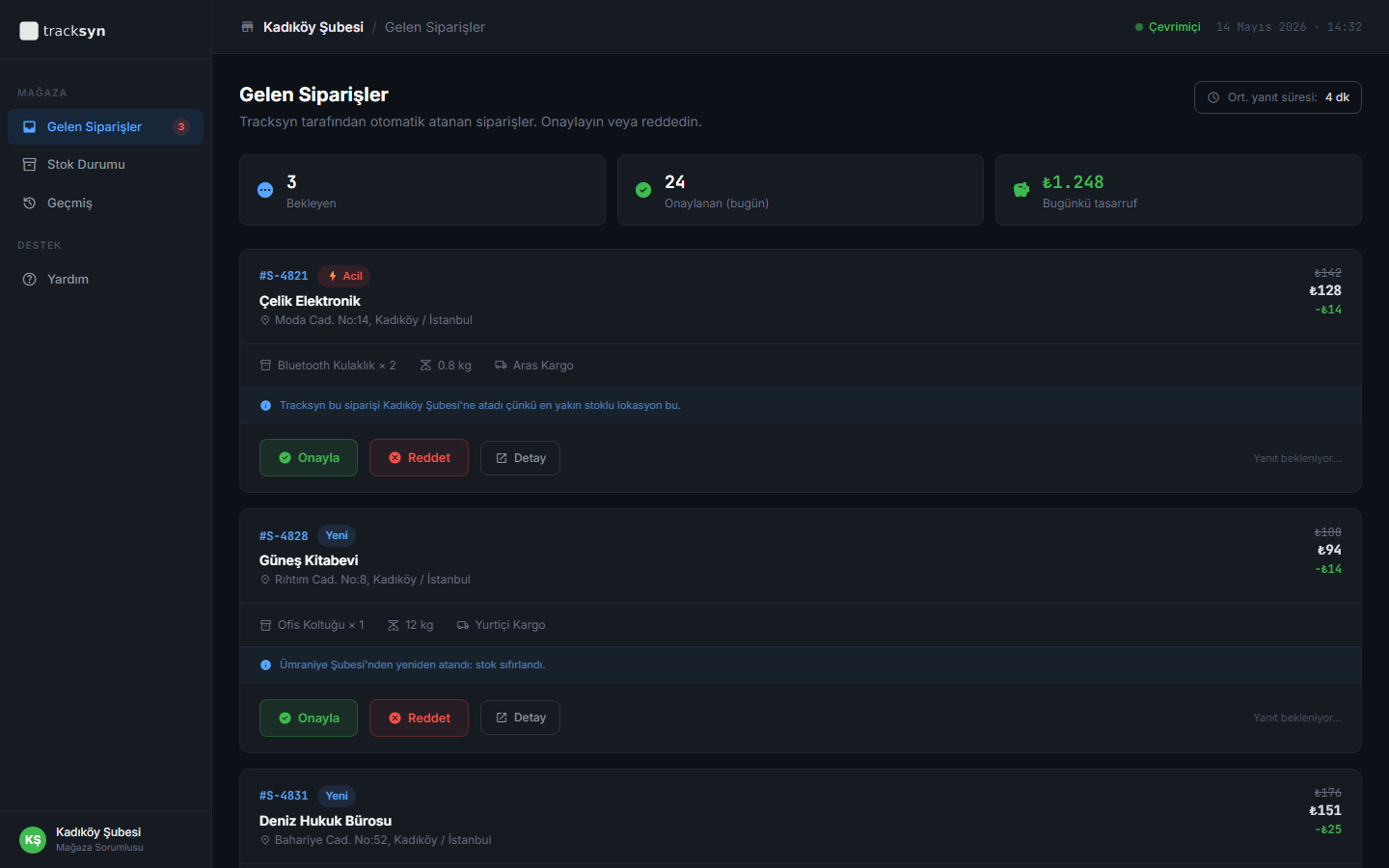
Task: Open Yardım help page
Action: (105, 279)
